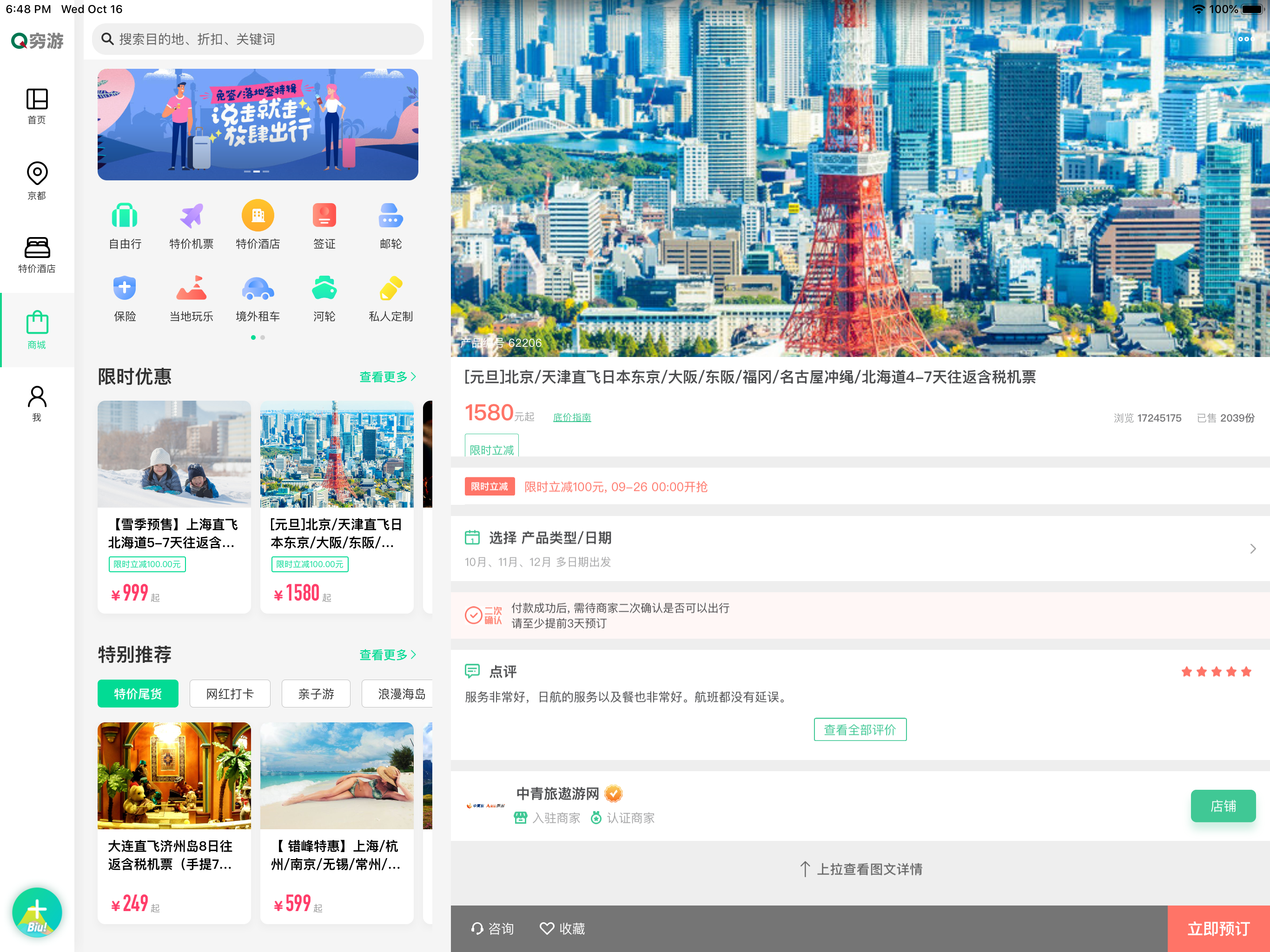Select the 特价尾货 filter chip
Image resolution: width=1270 pixels, height=952 pixels.
click(138, 694)
